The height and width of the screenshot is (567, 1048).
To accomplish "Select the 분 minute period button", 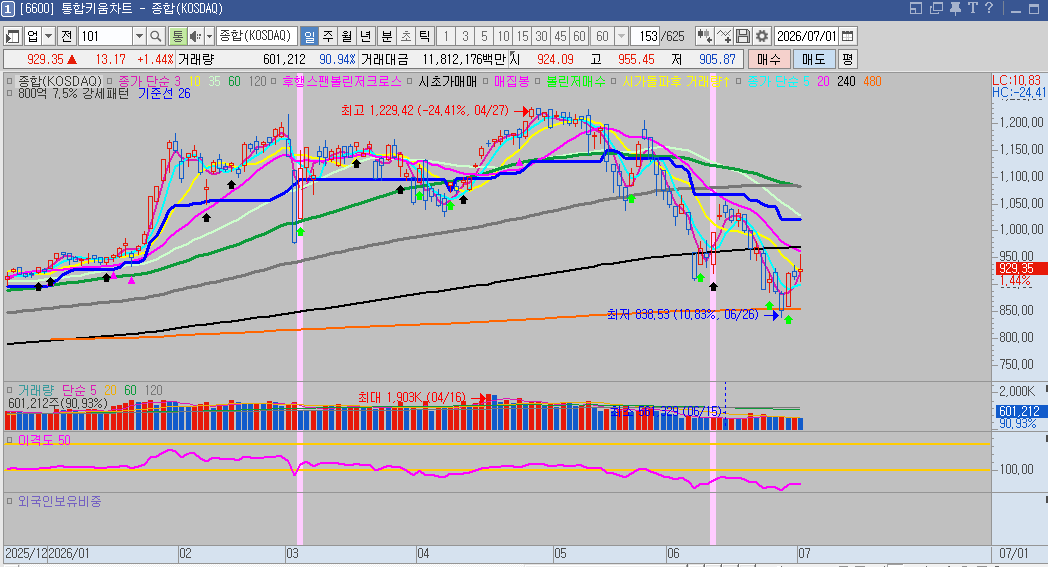I will [x=387, y=36].
